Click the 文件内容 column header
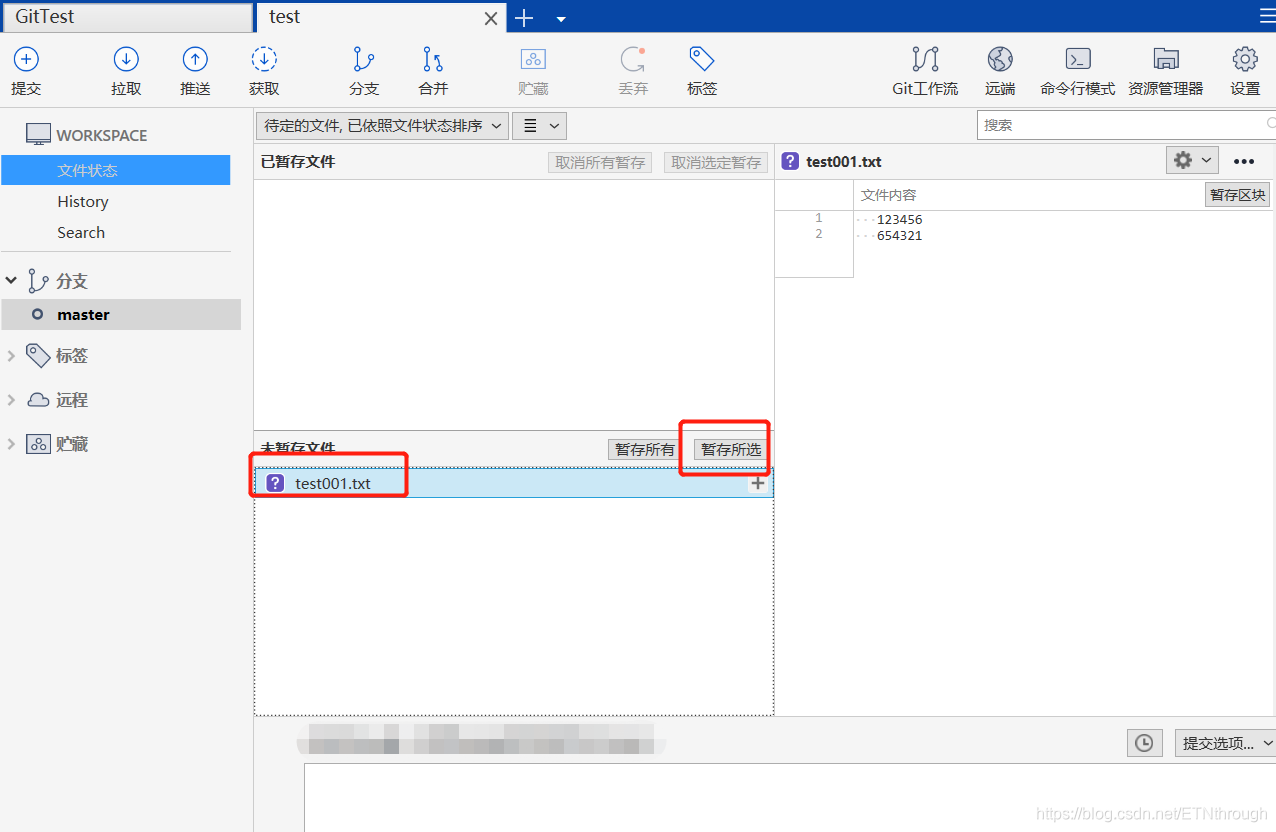Screen dimensions: 1276x832 pos(888,195)
